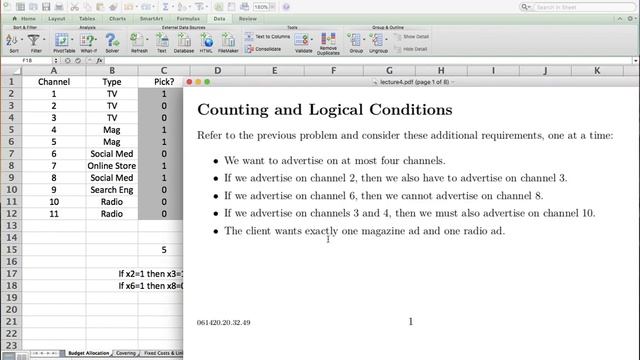Click Text to Columns button
Image resolution: width=640 pixels, height=360 pixels.
(268, 36)
